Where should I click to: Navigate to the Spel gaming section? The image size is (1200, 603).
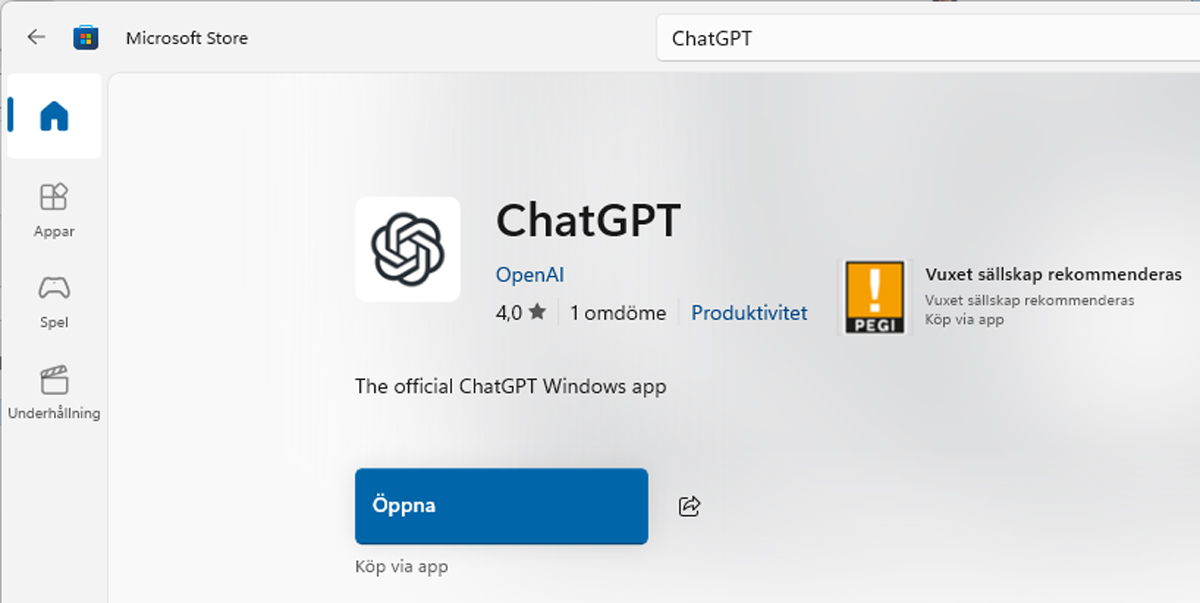point(54,301)
